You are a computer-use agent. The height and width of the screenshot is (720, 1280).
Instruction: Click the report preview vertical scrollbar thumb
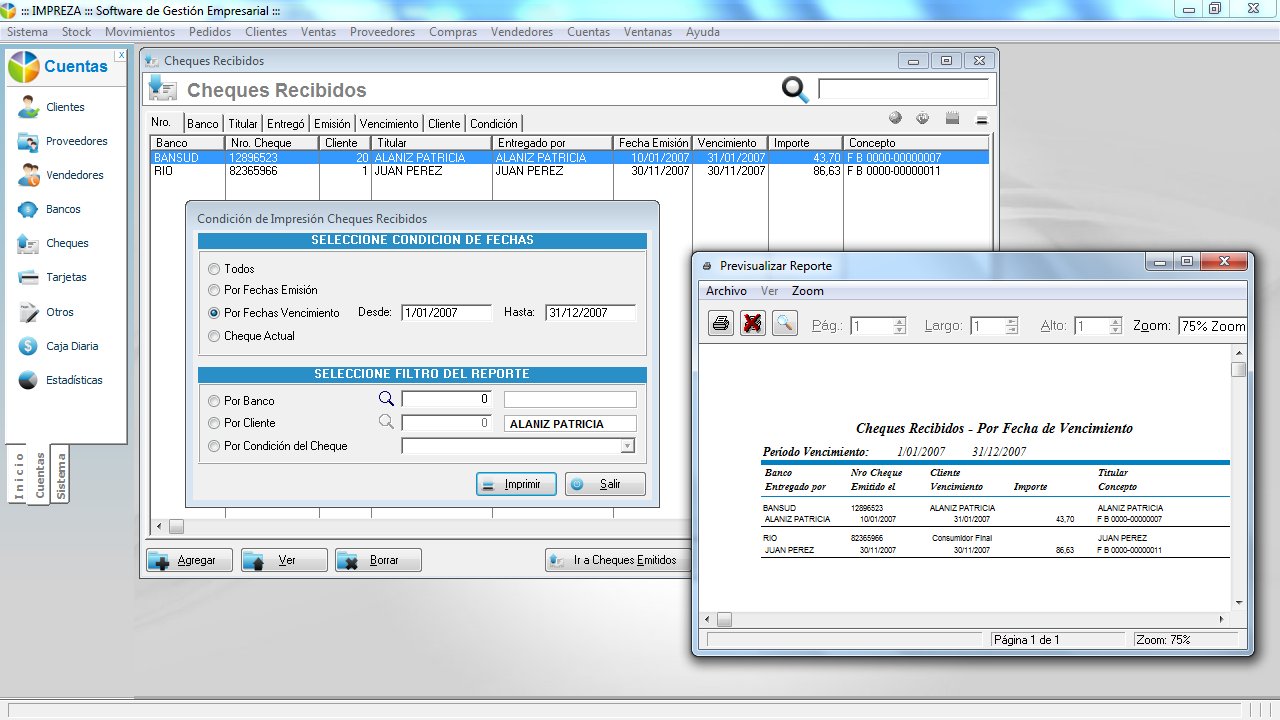[1239, 369]
